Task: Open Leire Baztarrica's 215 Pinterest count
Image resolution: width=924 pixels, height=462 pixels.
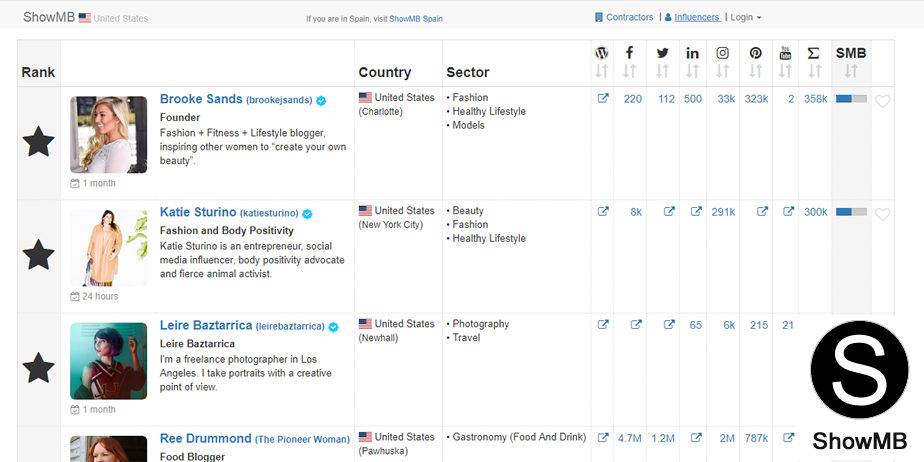Action: pos(759,325)
